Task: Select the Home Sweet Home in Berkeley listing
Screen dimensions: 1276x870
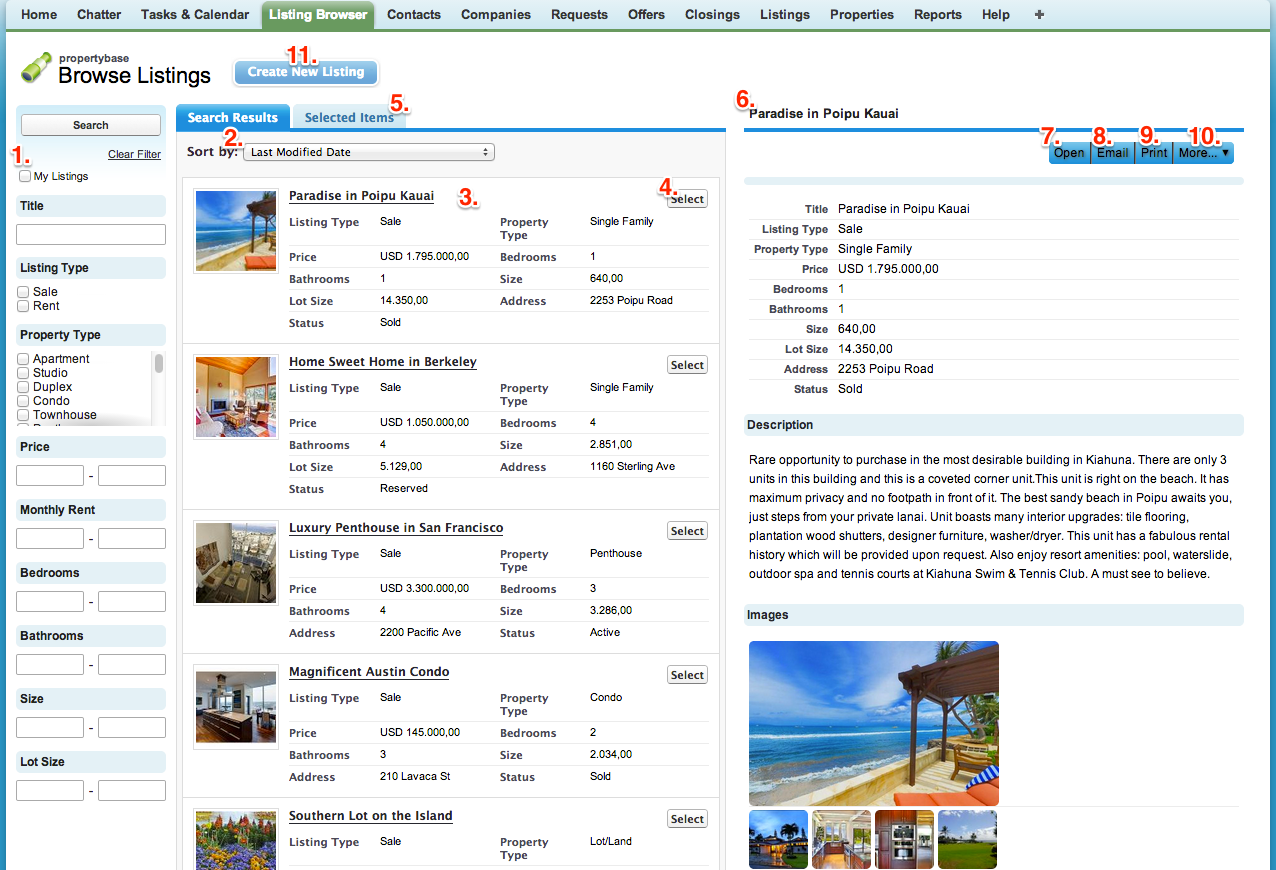Action: pos(687,364)
